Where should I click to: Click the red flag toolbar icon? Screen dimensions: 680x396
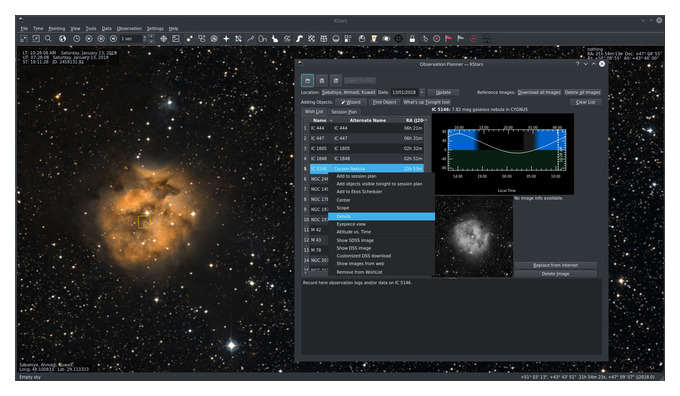click(x=449, y=39)
